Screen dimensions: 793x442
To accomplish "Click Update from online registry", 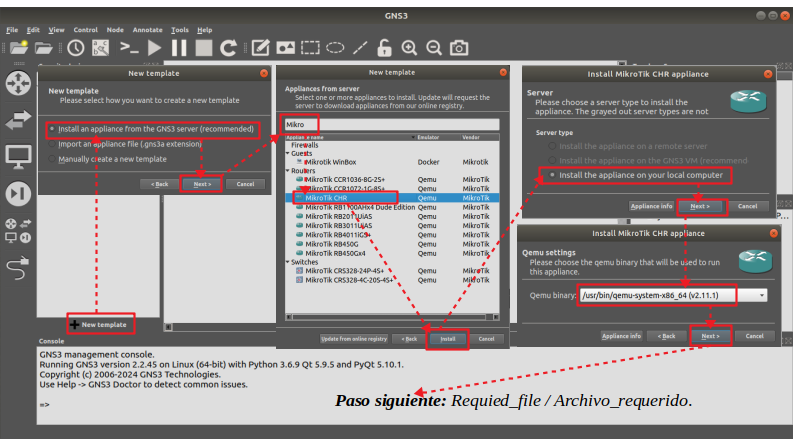I will click(354, 339).
